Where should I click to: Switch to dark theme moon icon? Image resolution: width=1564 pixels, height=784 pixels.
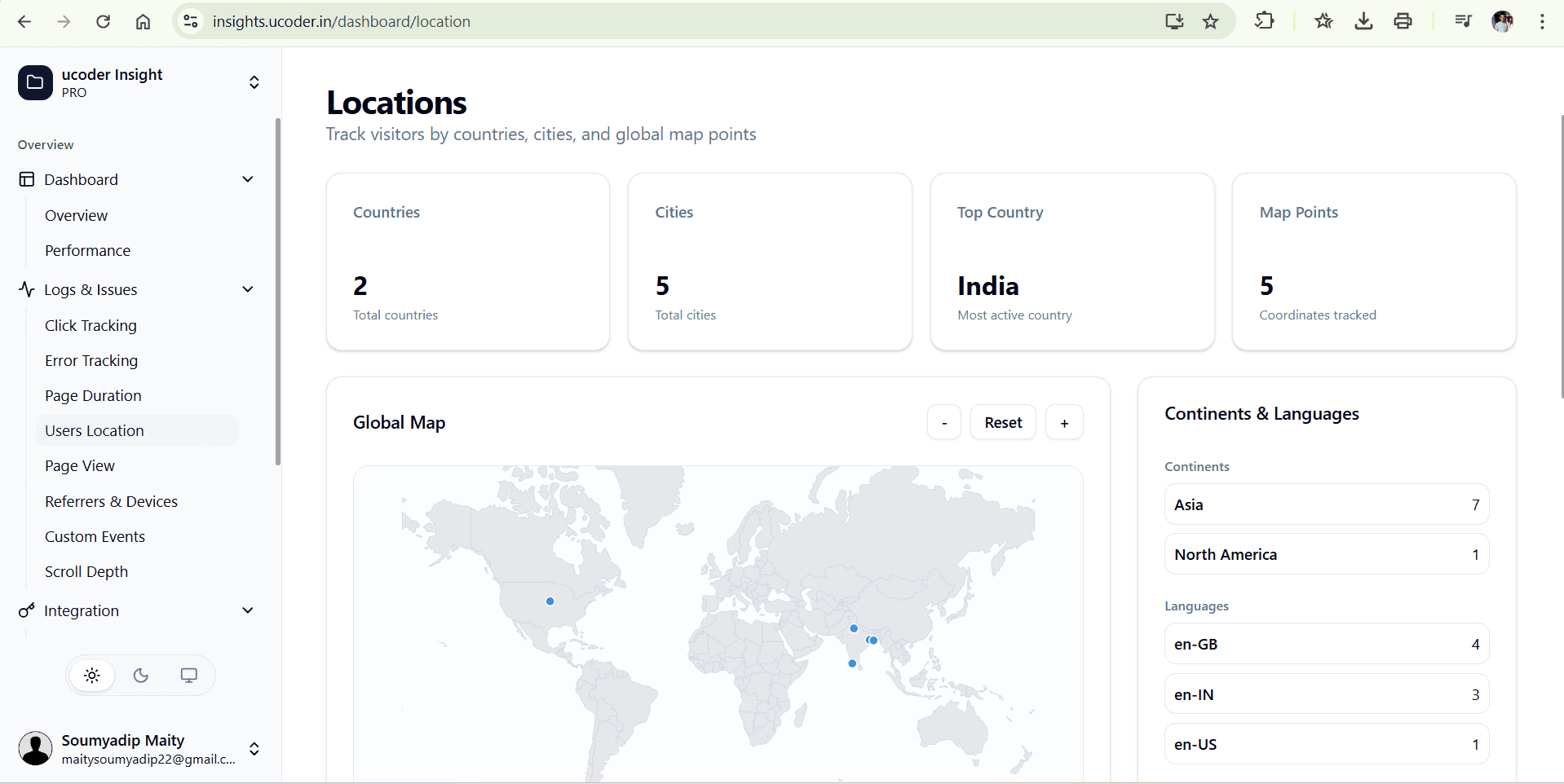pyautogui.click(x=140, y=675)
